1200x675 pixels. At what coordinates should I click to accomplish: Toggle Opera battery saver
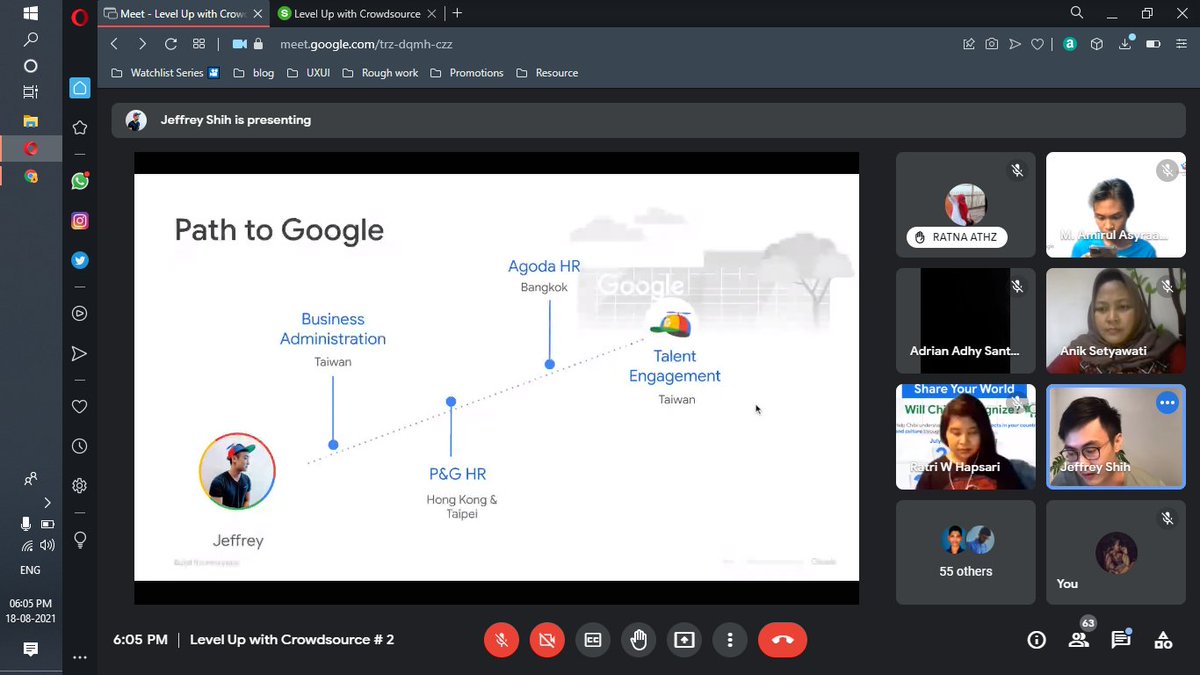tap(1153, 44)
